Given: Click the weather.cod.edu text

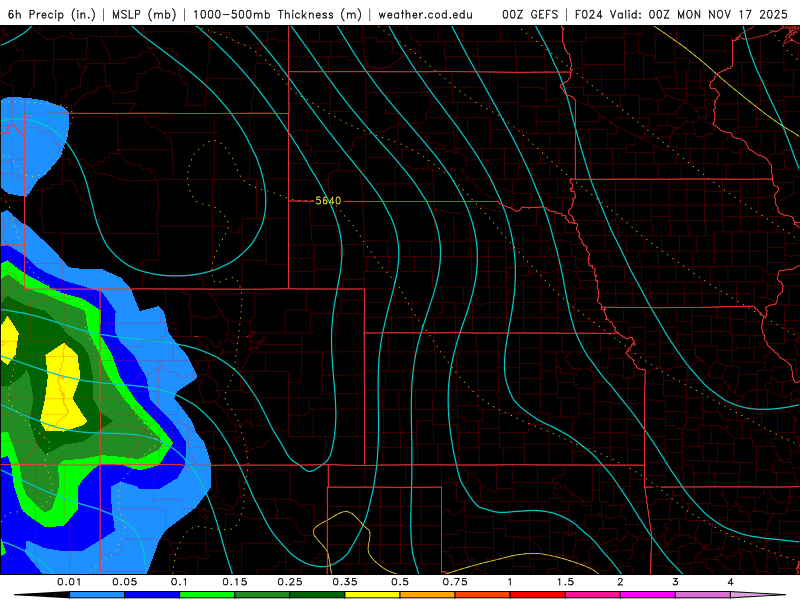Looking at the screenshot, I should (x=426, y=14).
